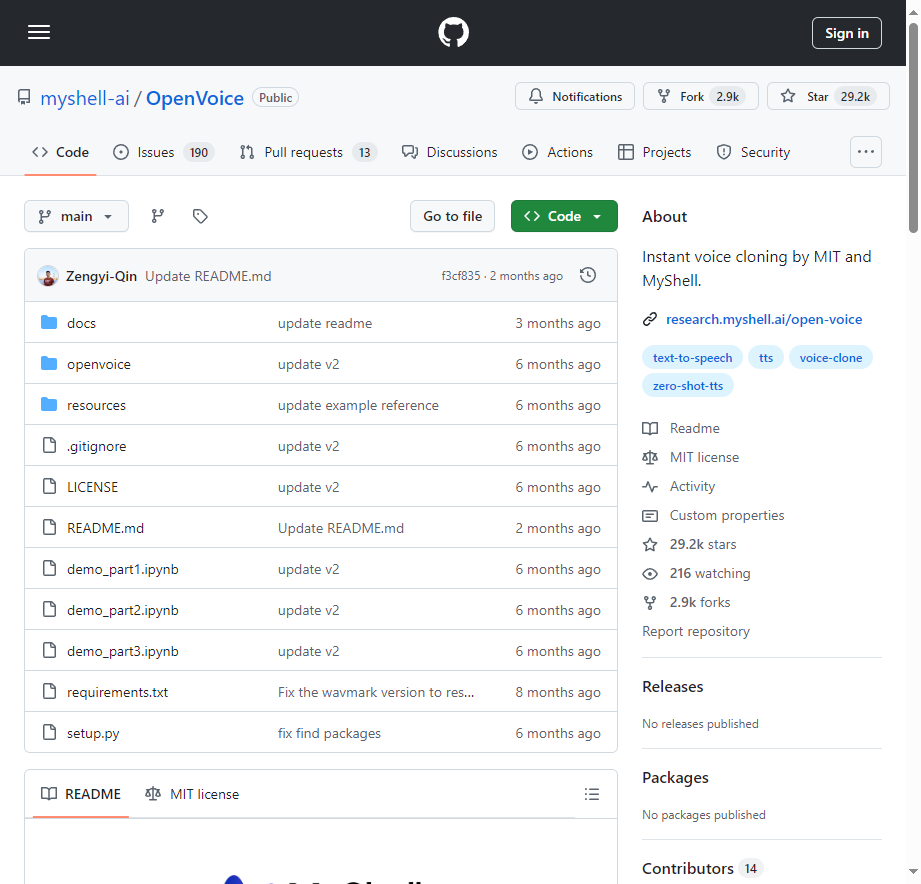
Task: Fork the repository
Action: tap(701, 96)
